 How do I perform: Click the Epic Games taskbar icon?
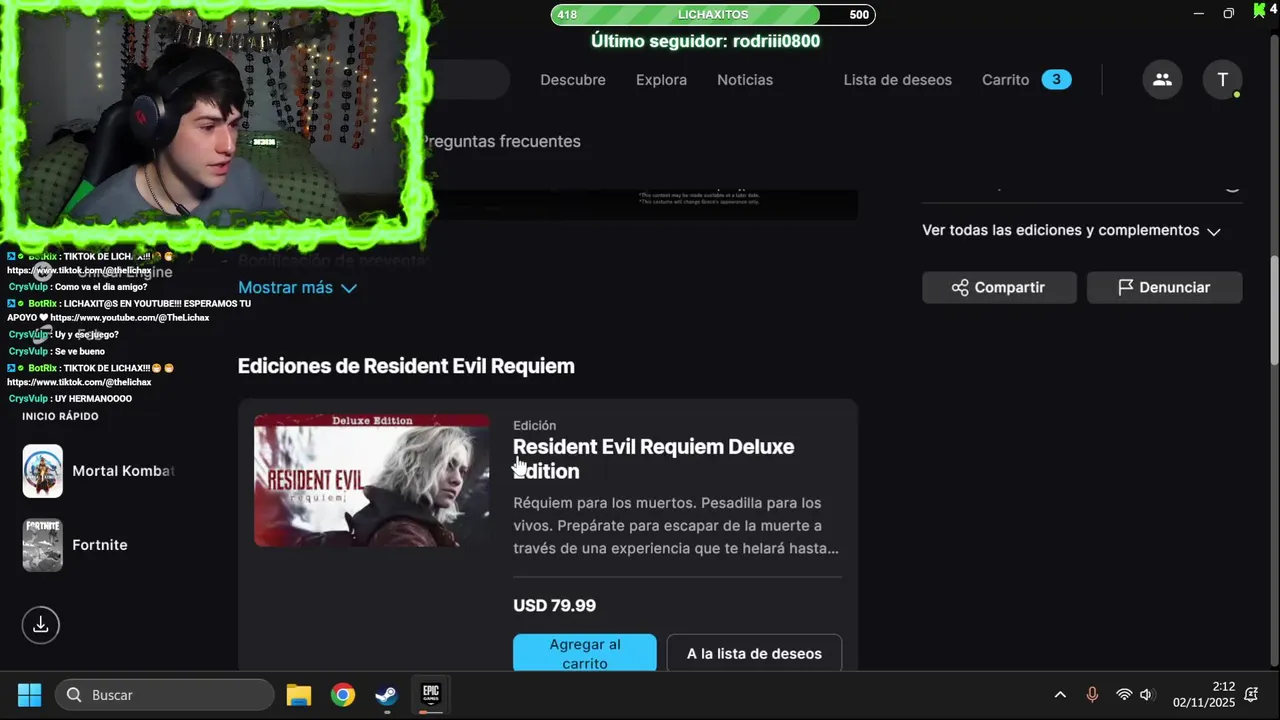click(431, 695)
